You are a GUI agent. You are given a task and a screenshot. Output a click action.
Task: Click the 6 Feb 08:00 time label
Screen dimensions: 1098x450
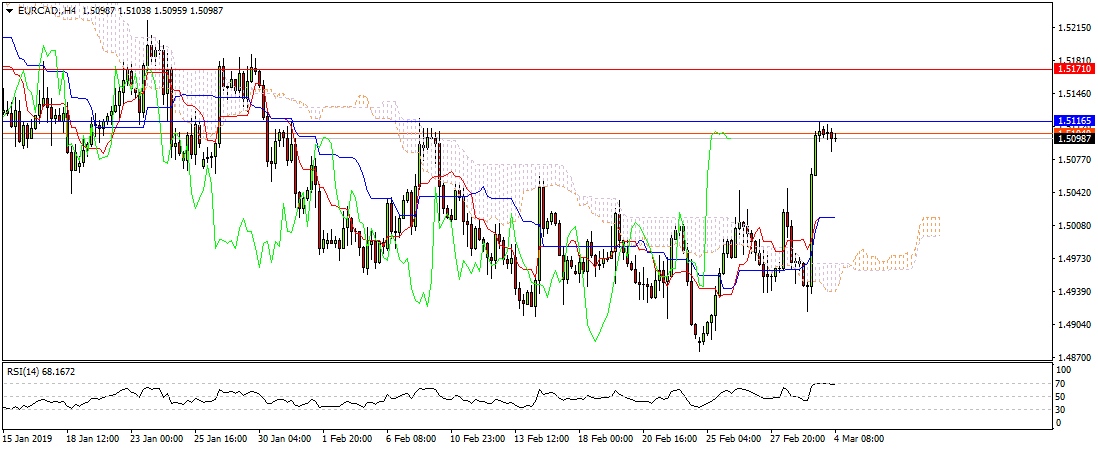410,438
